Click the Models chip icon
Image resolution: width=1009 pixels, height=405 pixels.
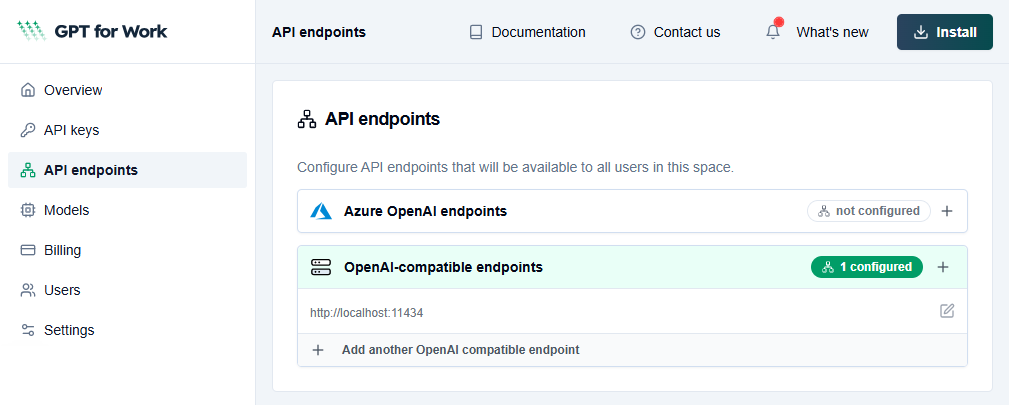pyautogui.click(x=28, y=210)
